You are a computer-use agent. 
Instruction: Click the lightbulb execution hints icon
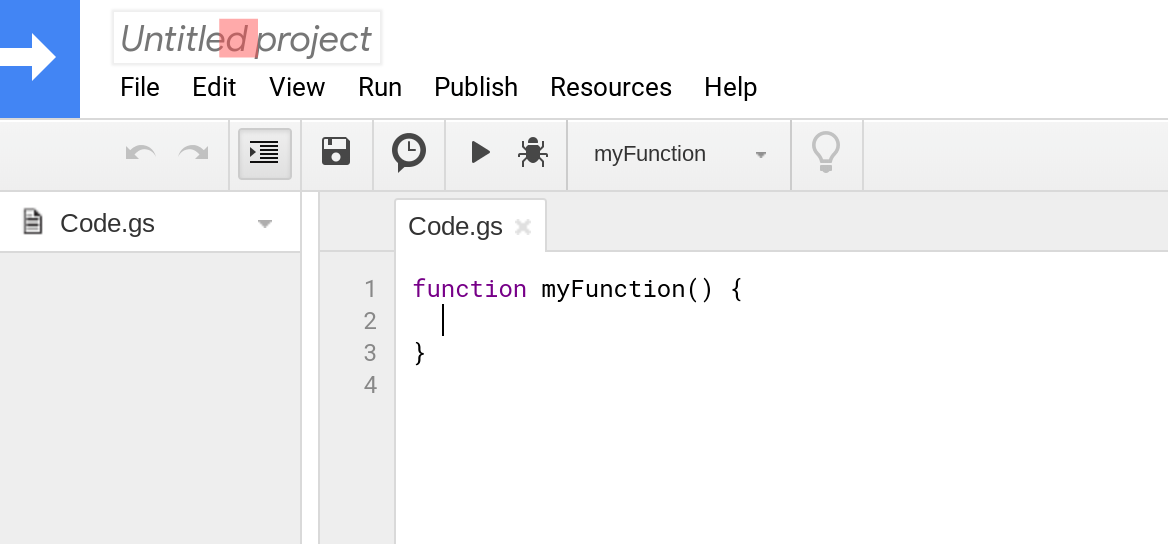coord(825,153)
